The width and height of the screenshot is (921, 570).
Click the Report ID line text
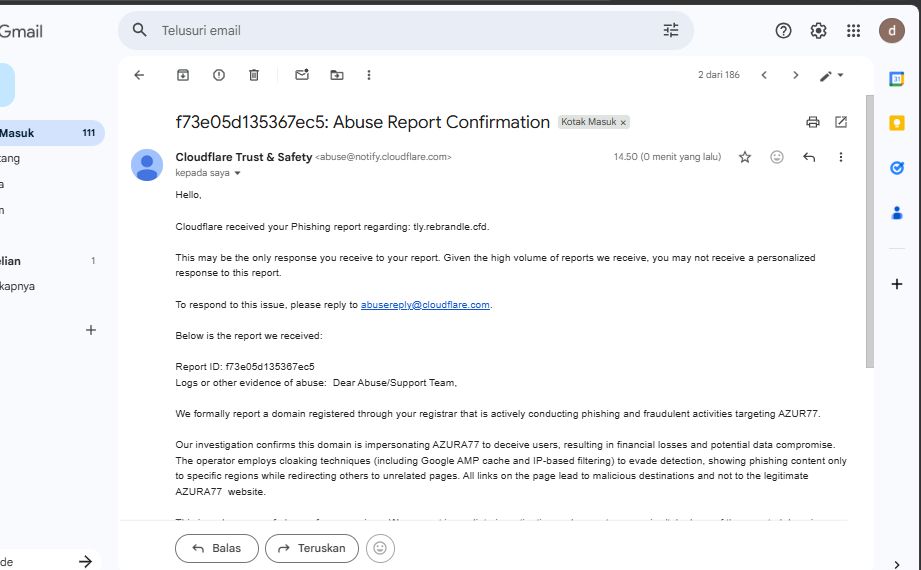coord(245,367)
